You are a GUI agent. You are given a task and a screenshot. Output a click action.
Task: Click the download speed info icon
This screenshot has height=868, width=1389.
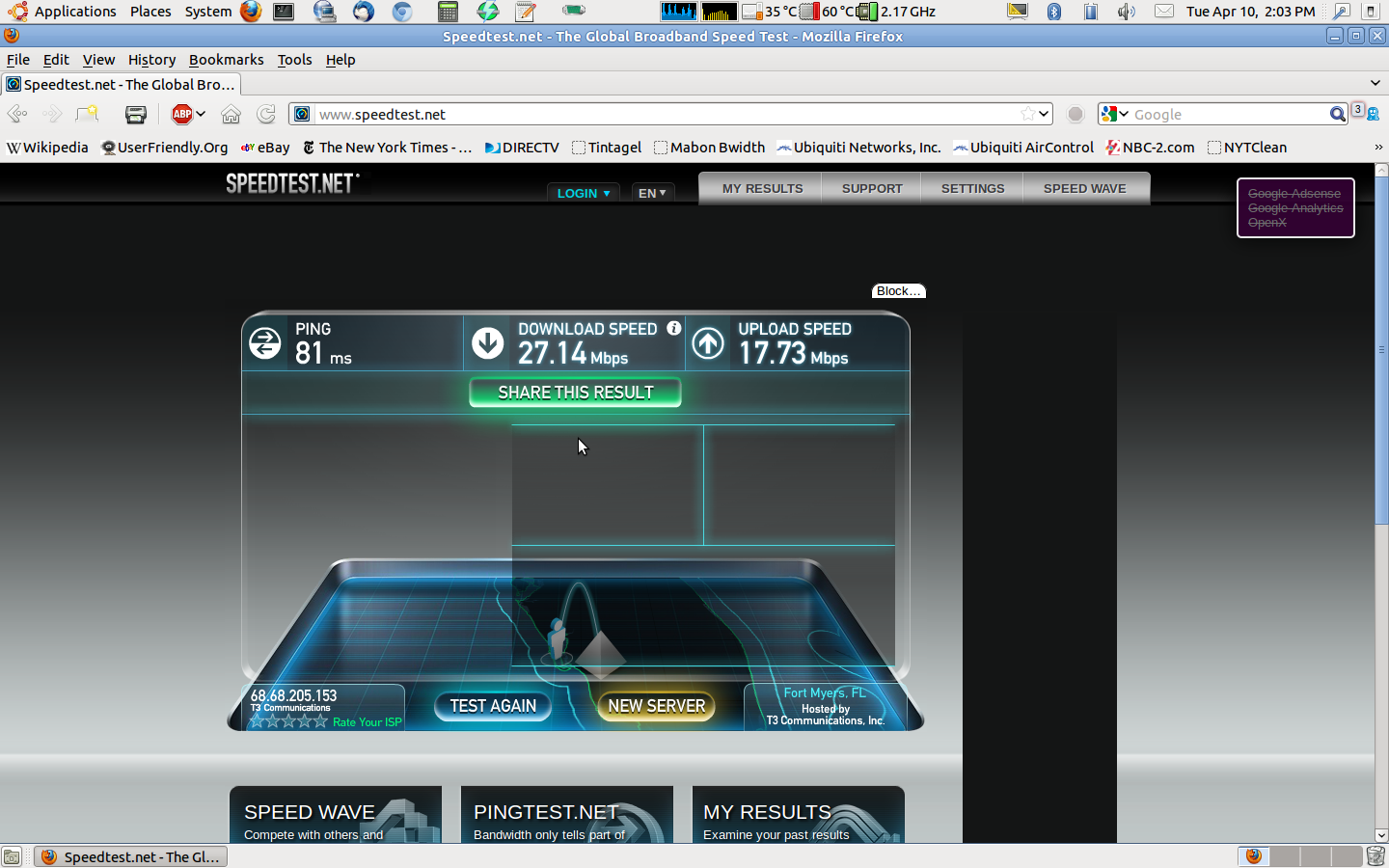(x=674, y=328)
